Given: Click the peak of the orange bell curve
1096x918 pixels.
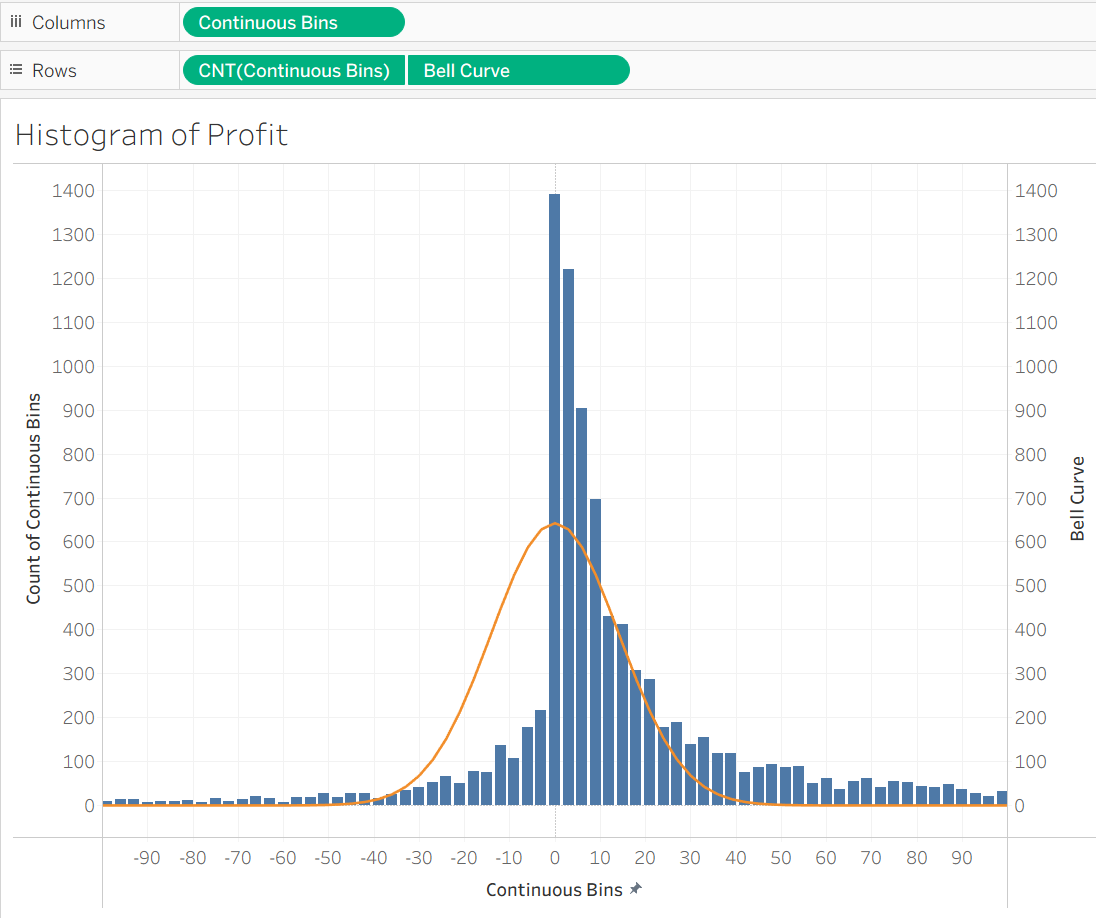Looking at the screenshot, I should [555, 524].
